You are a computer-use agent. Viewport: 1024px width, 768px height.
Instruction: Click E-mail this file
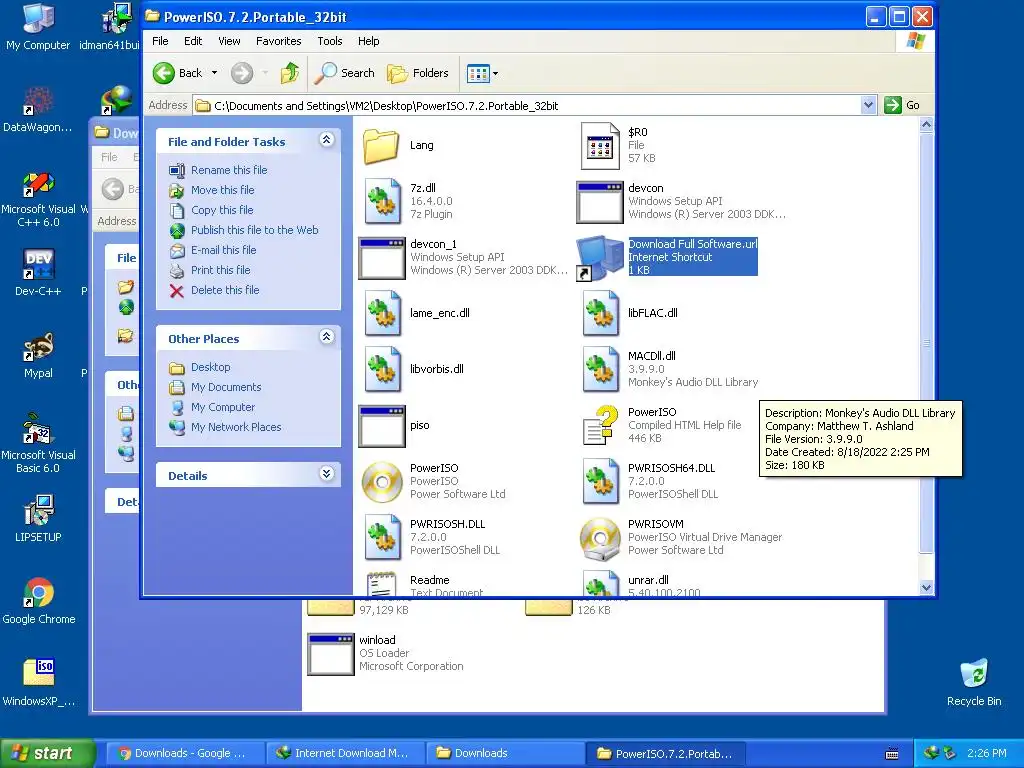[x=223, y=250]
